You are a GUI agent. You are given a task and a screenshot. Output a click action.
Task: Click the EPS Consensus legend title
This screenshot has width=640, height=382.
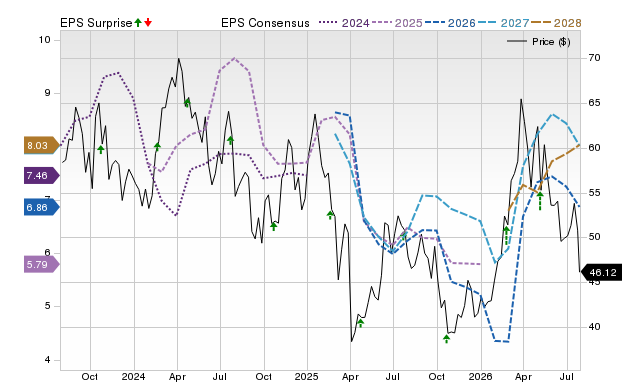(x=265, y=23)
